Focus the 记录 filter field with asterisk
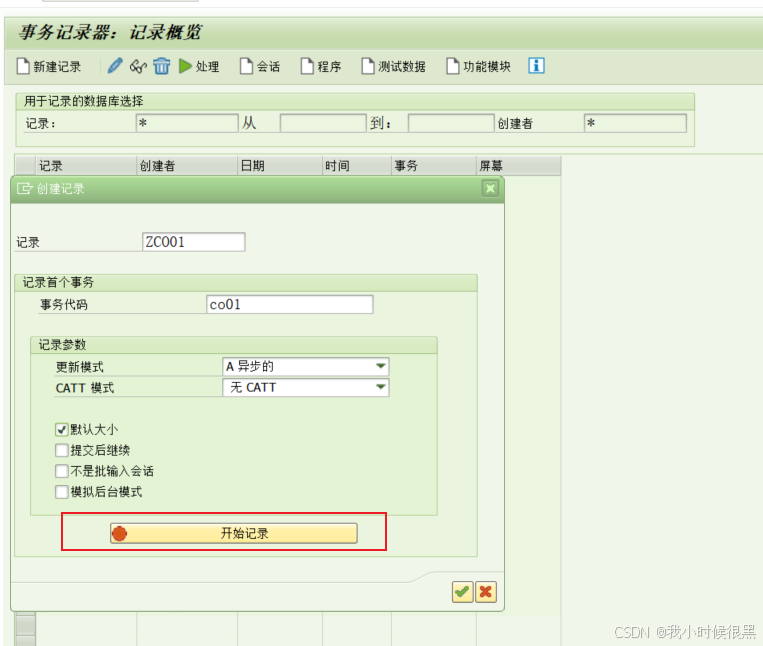763x646 pixels. [x=187, y=123]
